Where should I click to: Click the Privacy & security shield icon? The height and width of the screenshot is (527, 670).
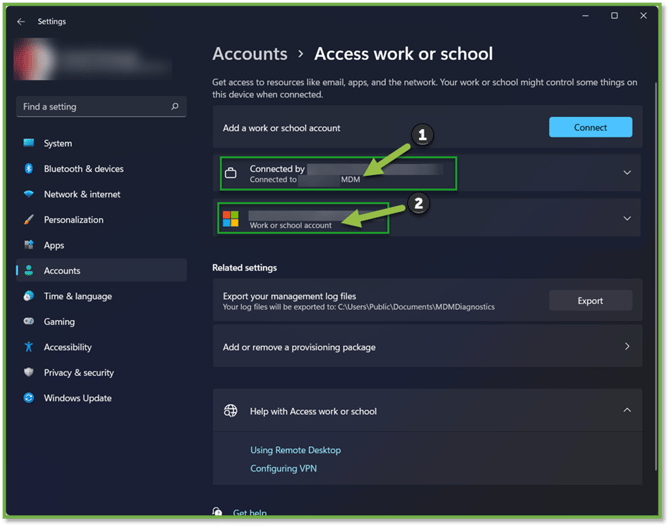(29, 373)
